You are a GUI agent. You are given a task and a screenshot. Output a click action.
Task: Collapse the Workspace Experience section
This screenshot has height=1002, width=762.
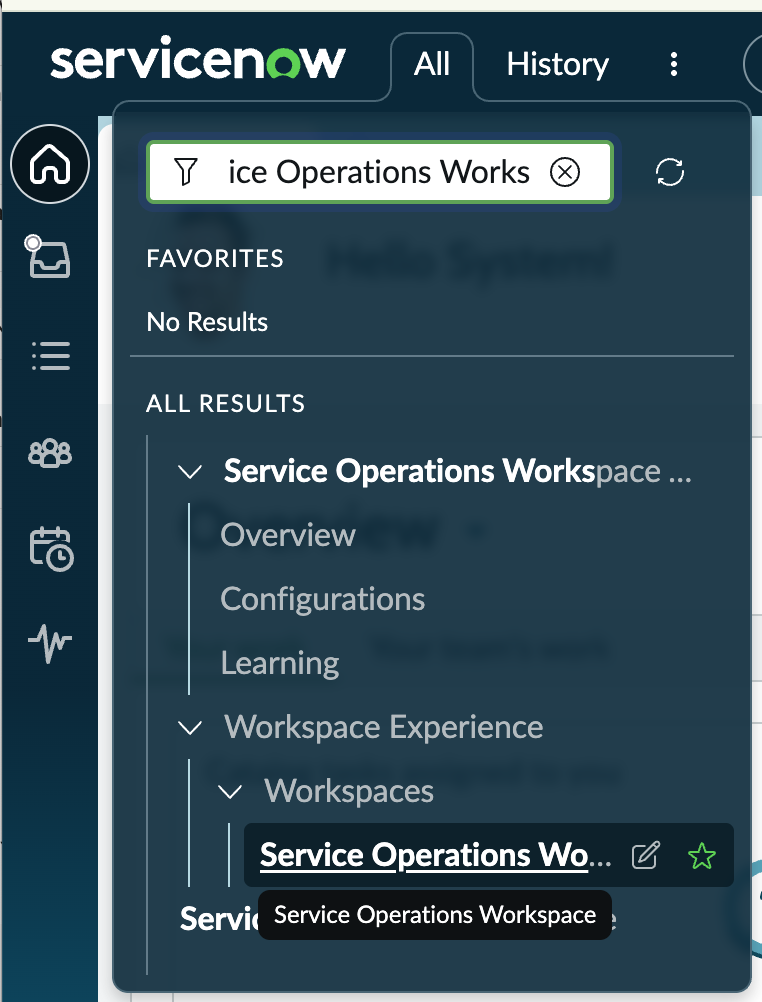(190, 727)
